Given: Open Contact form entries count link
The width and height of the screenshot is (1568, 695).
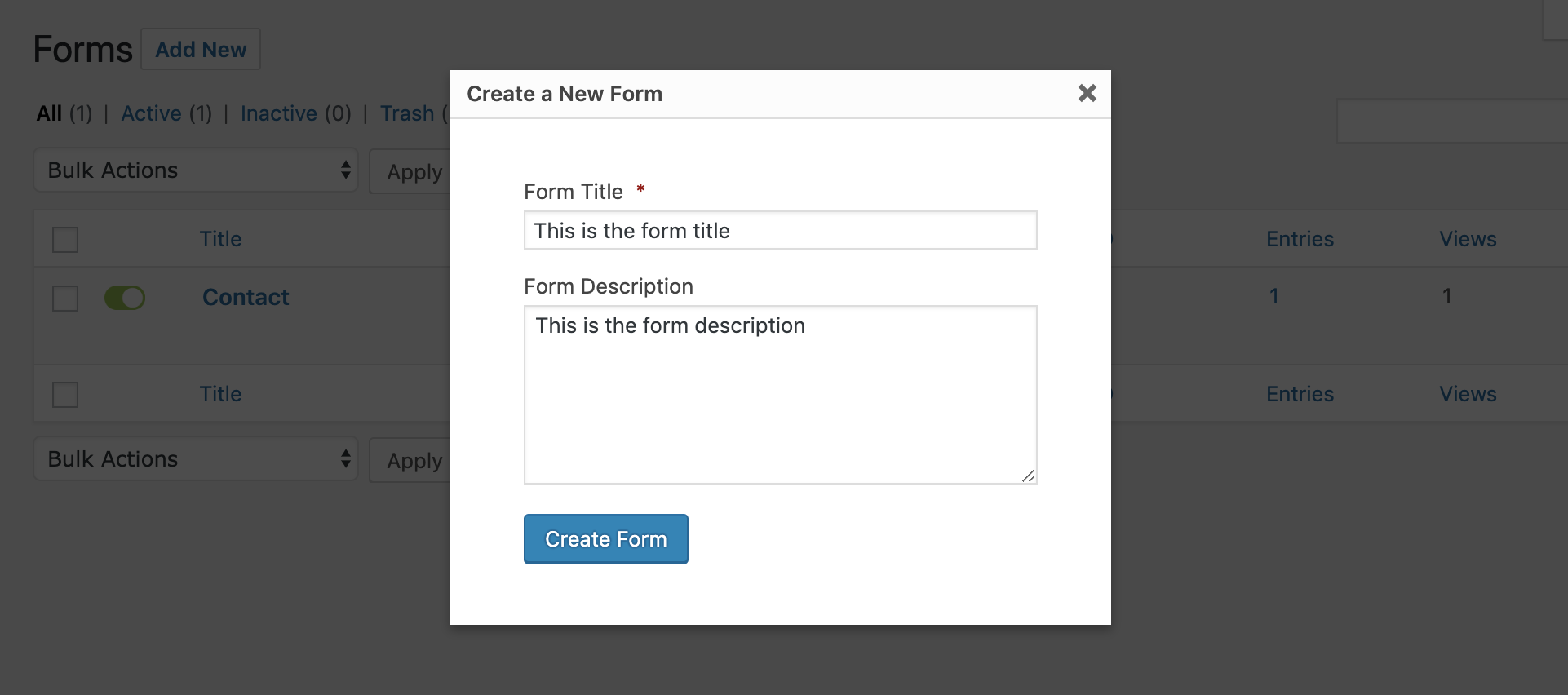Looking at the screenshot, I should [x=1273, y=296].
